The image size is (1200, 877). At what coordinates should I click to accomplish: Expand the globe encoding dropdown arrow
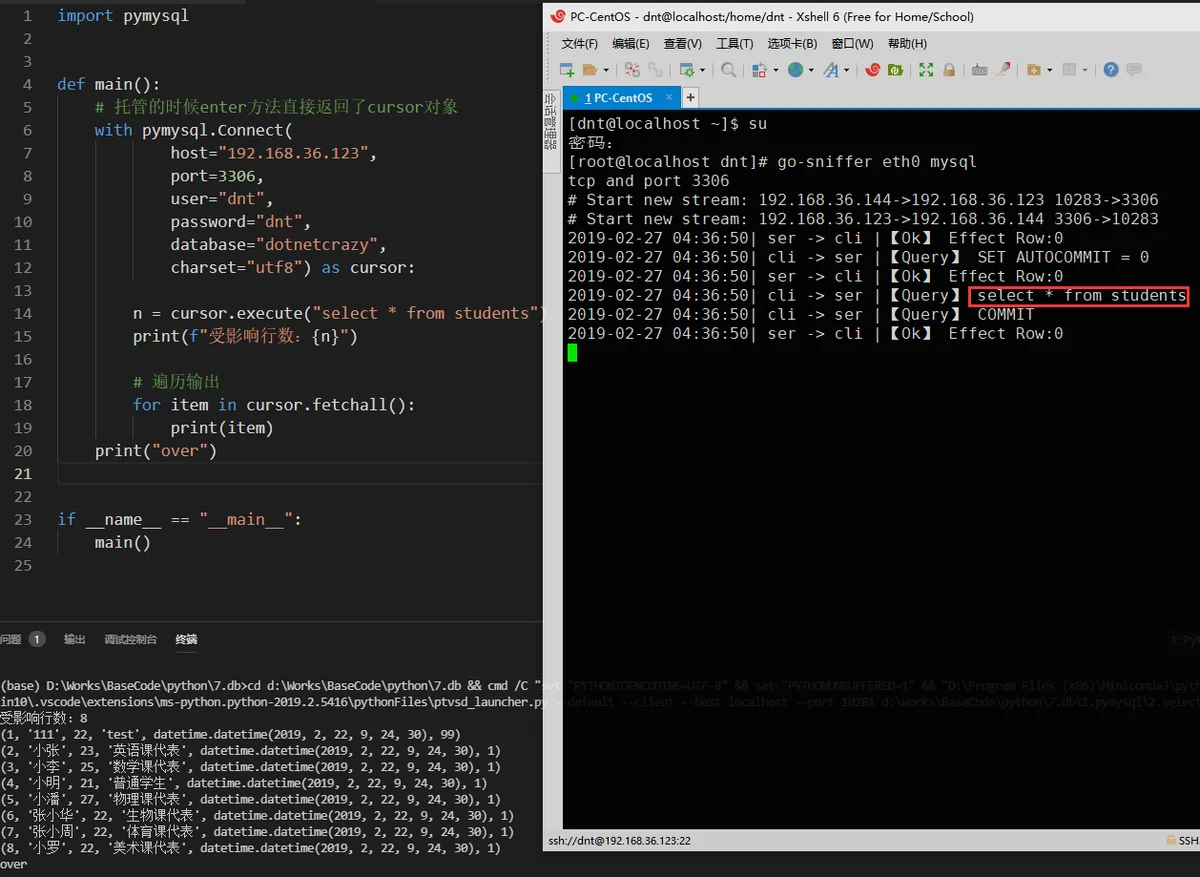click(x=811, y=70)
